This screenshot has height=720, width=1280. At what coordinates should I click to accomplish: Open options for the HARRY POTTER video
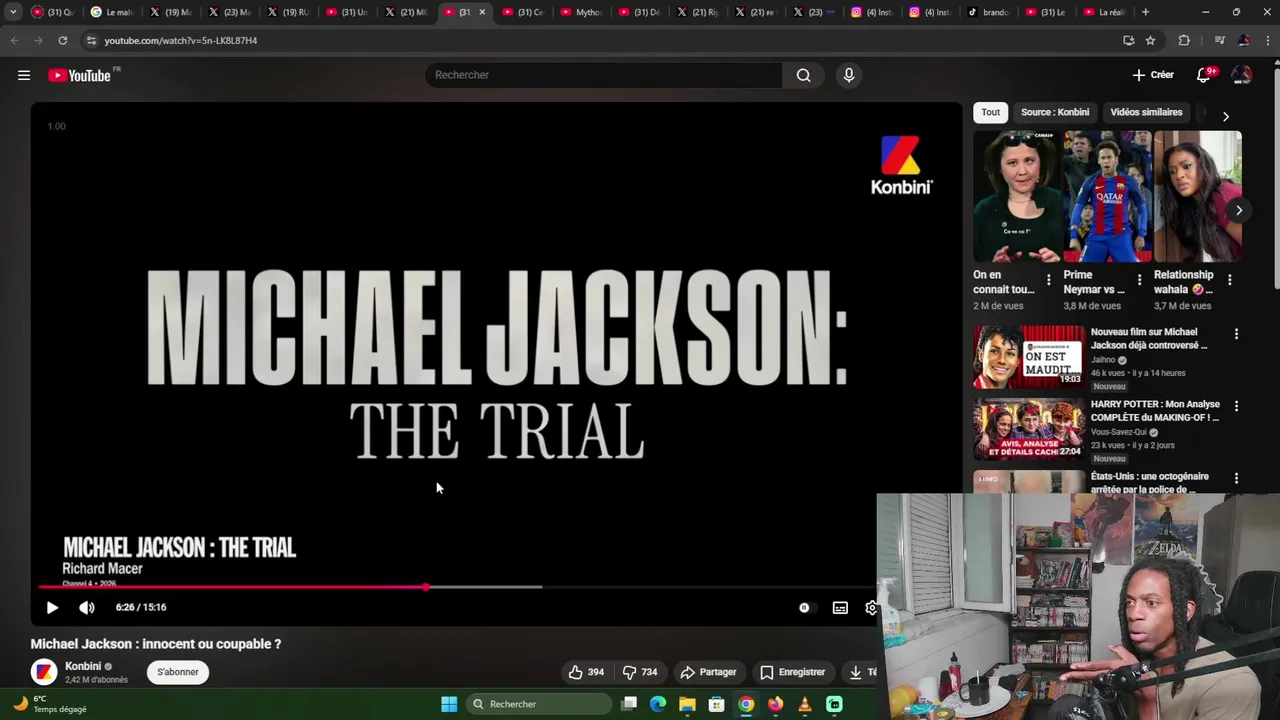(1236, 406)
